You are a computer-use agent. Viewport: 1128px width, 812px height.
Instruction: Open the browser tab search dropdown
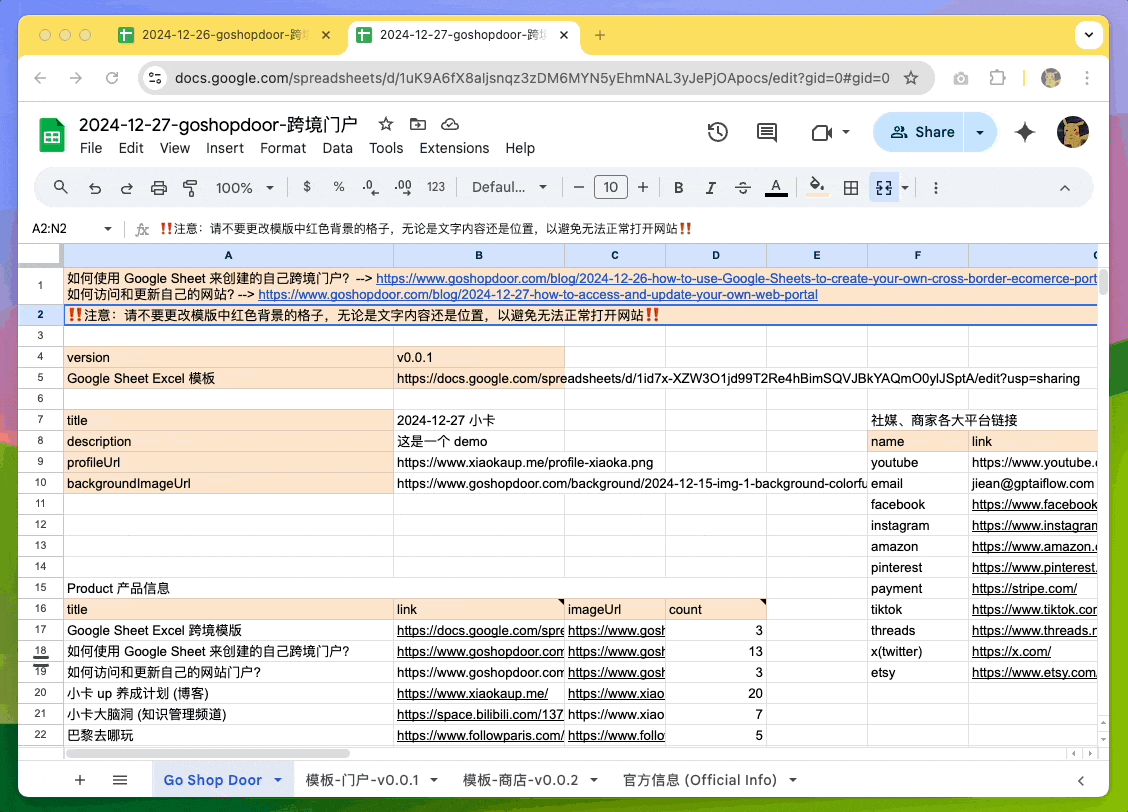point(1089,35)
